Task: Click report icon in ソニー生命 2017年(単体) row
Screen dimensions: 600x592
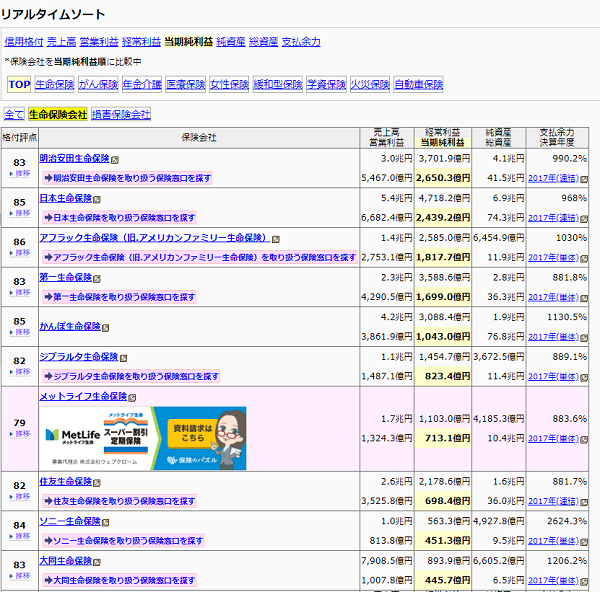Action: point(584,542)
